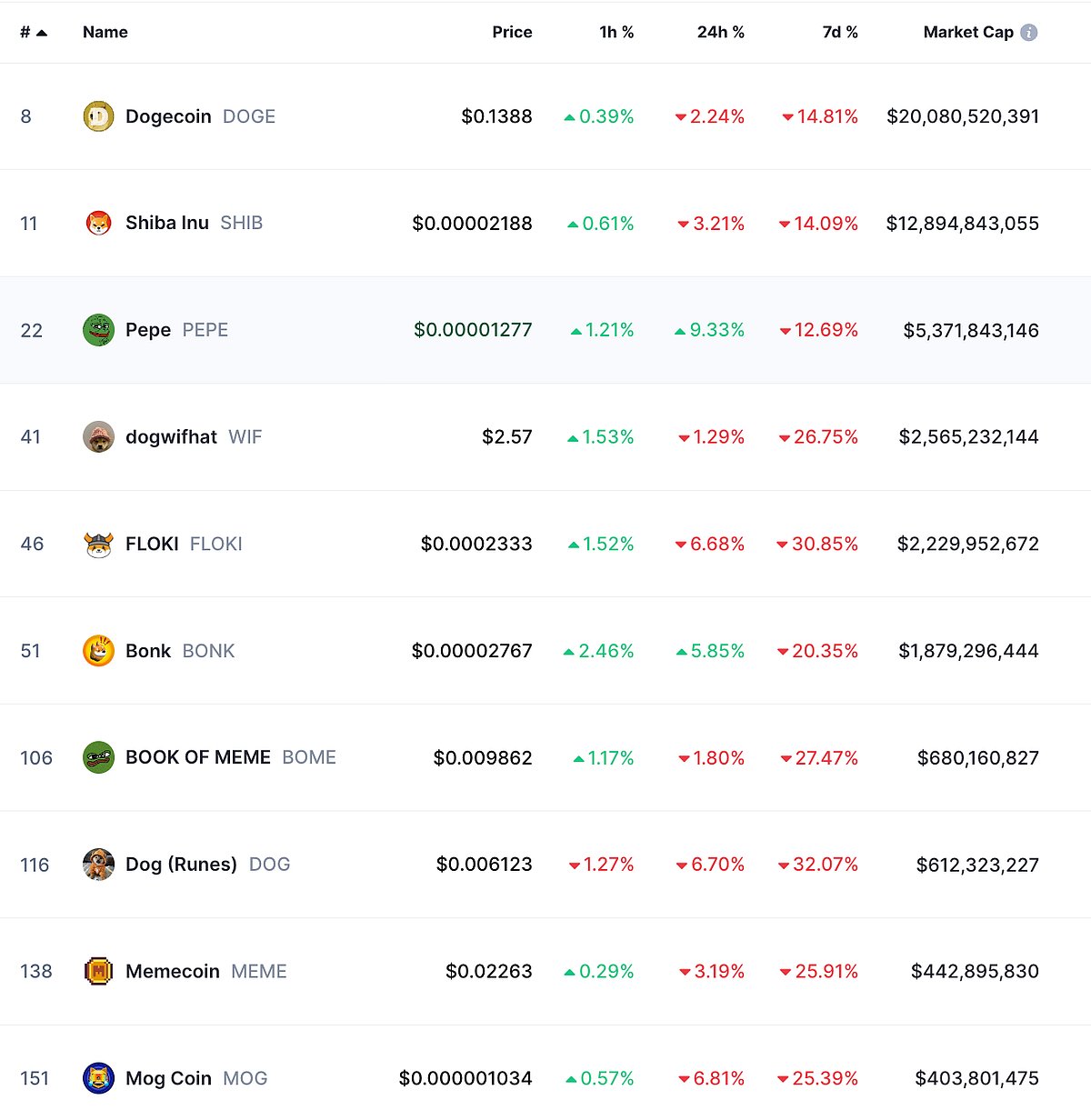Open the Market Cap info tooltip icon

pos(1031,32)
